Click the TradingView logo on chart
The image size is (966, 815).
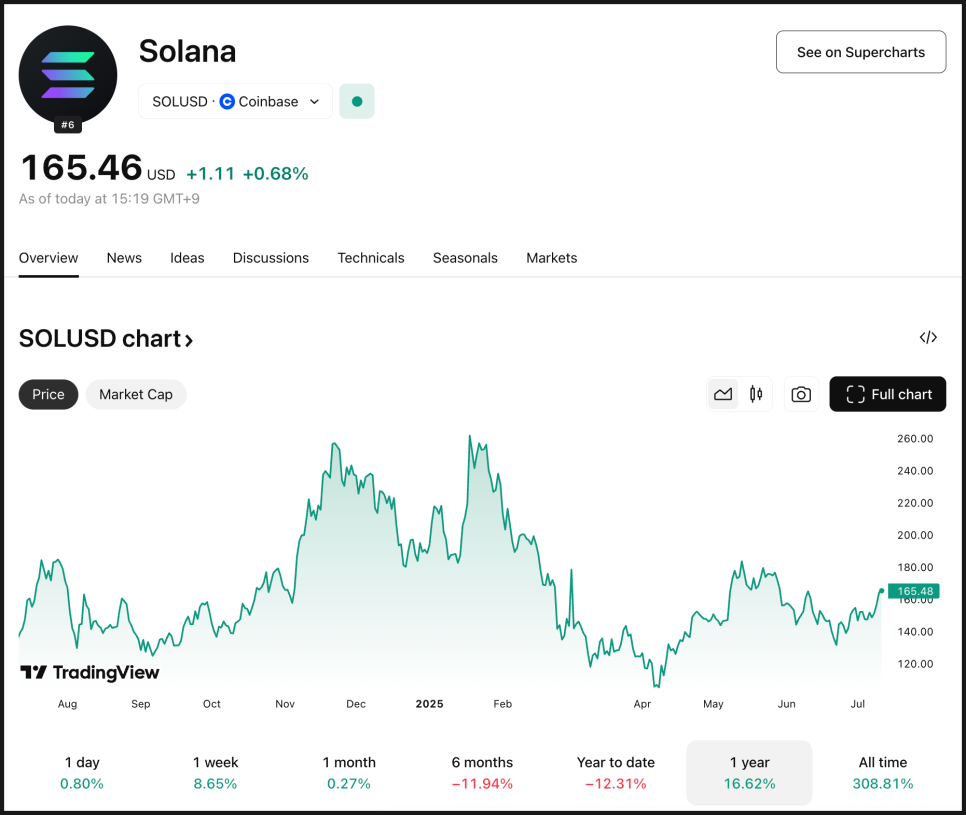pyautogui.click(x=90, y=672)
